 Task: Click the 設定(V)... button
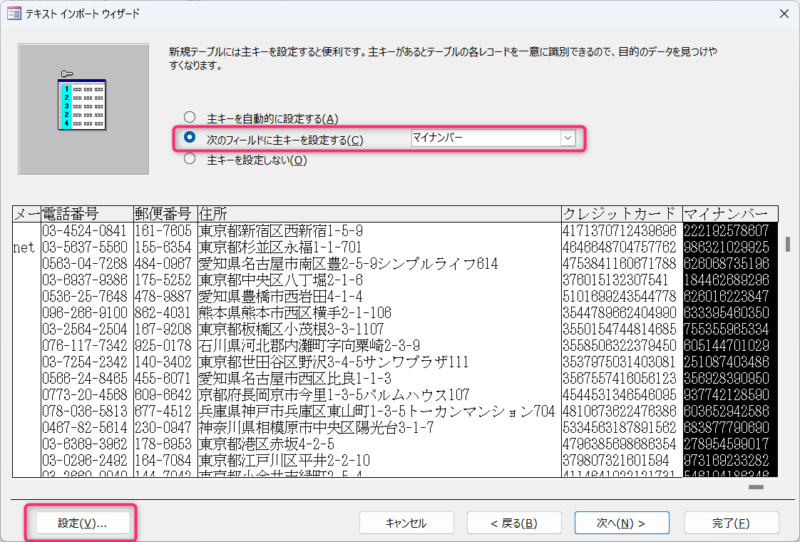tap(82, 523)
